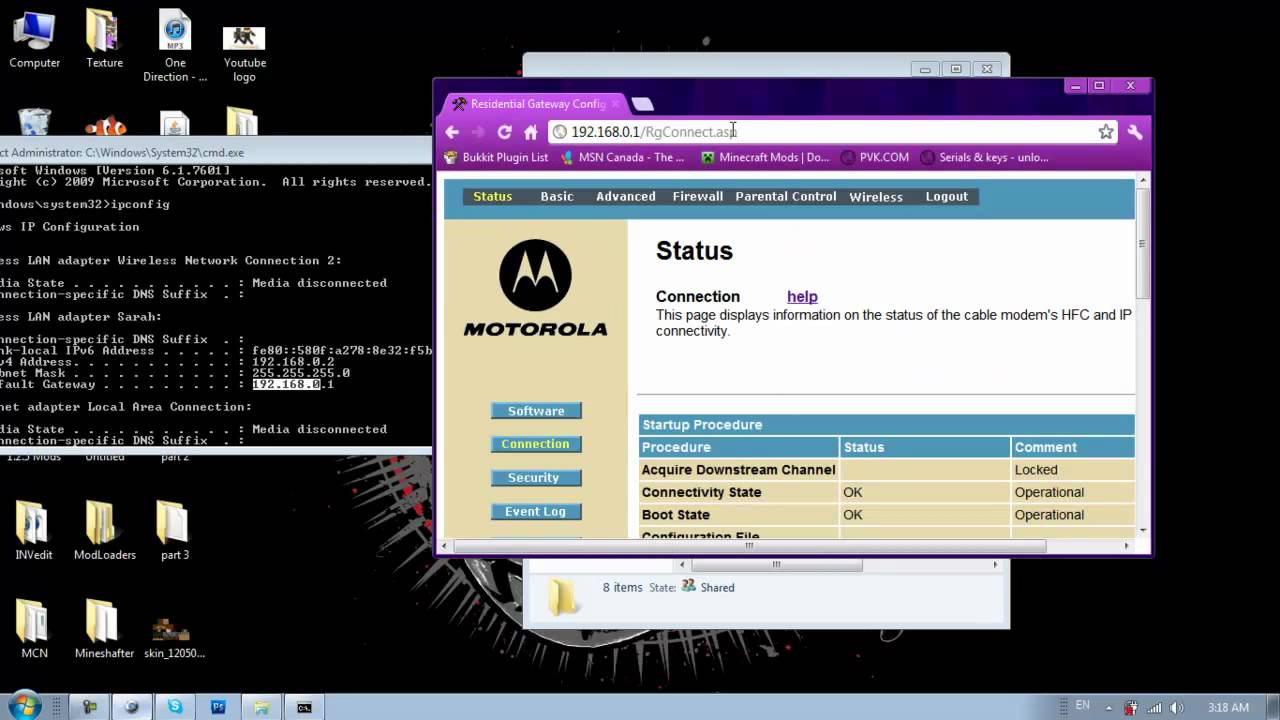Open Photoshop from the taskbar
Screen dimensions: 1280x720
[218, 707]
